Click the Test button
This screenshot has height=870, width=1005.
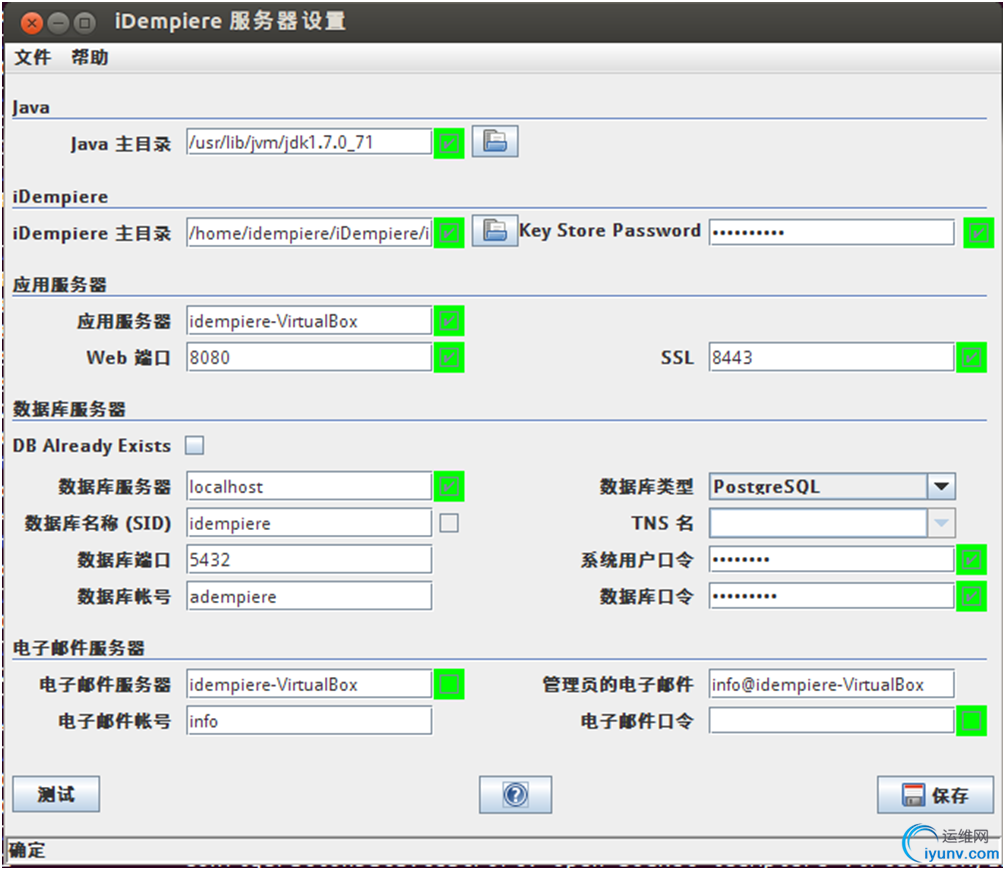tap(56, 794)
